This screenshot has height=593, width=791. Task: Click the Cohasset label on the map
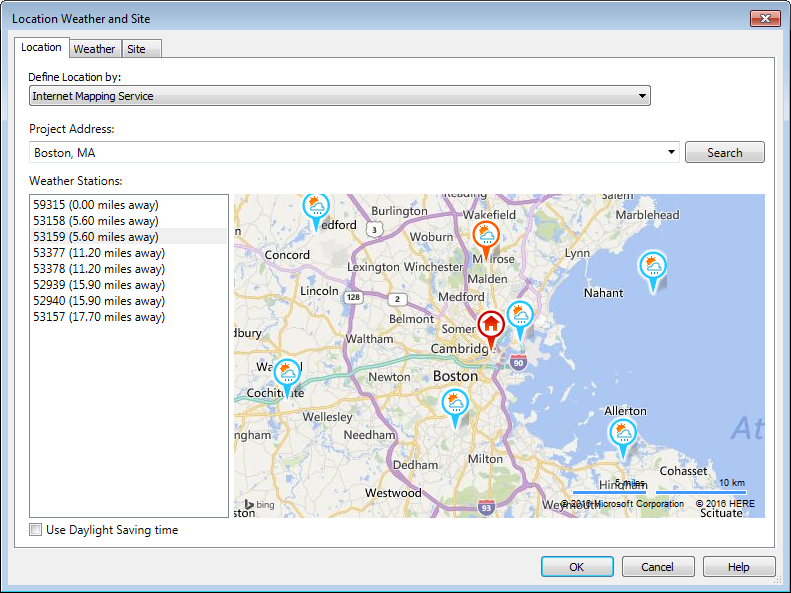click(683, 471)
